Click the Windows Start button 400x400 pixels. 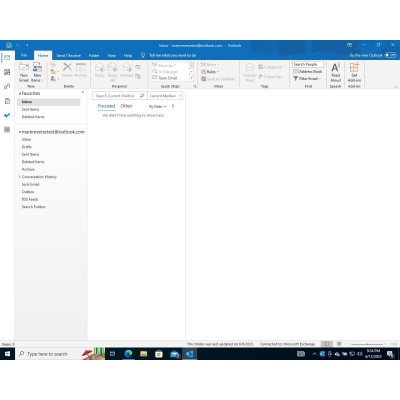(x=7, y=354)
